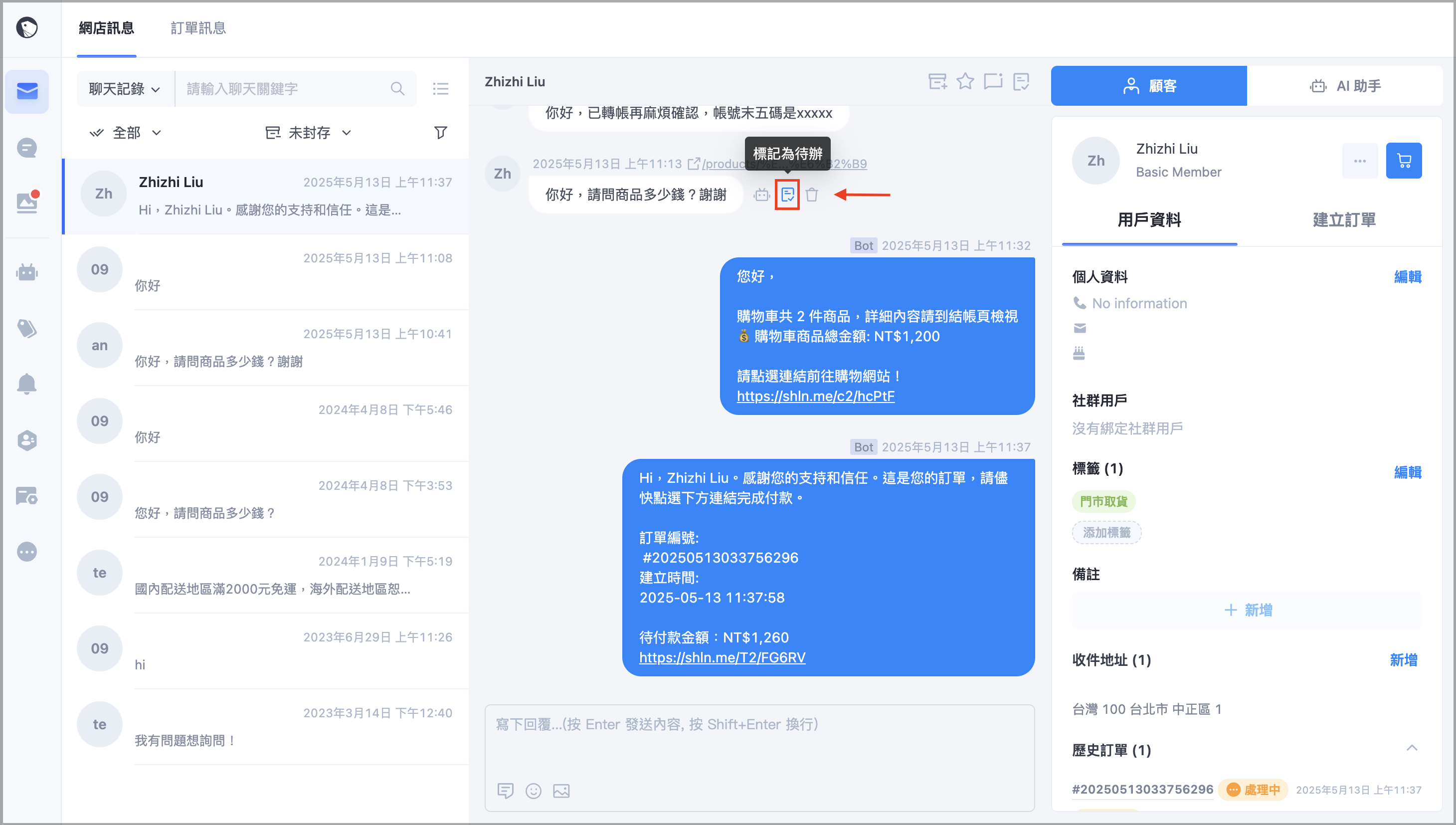Screen dimensions: 1456x825
Task: Click 添加標籤 tag button
Action: pyautogui.click(x=1106, y=532)
